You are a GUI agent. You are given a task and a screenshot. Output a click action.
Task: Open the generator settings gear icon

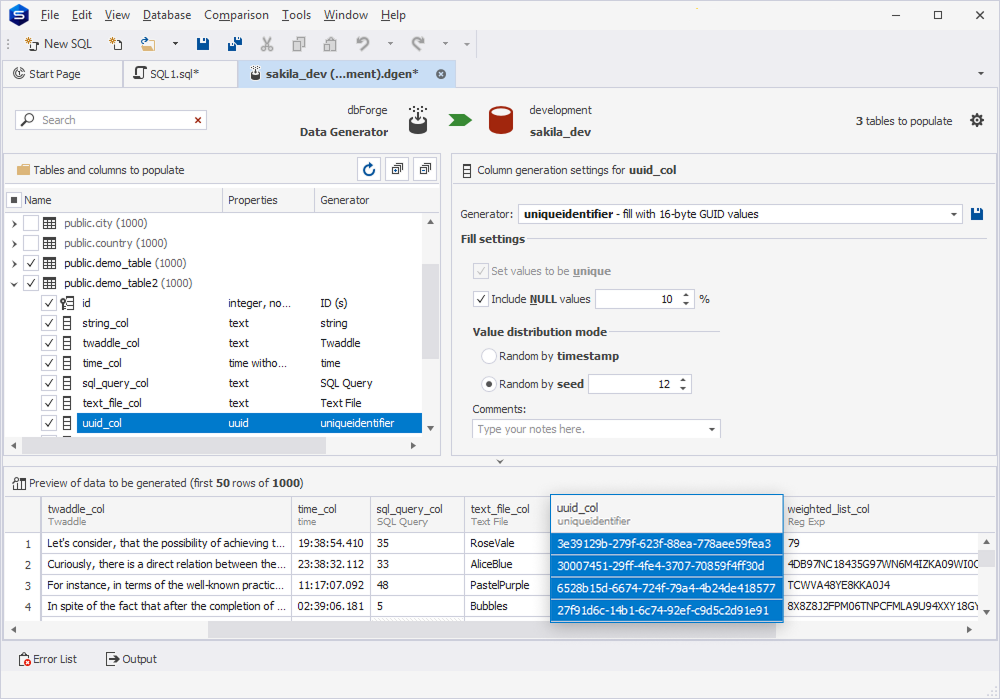click(x=977, y=120)
